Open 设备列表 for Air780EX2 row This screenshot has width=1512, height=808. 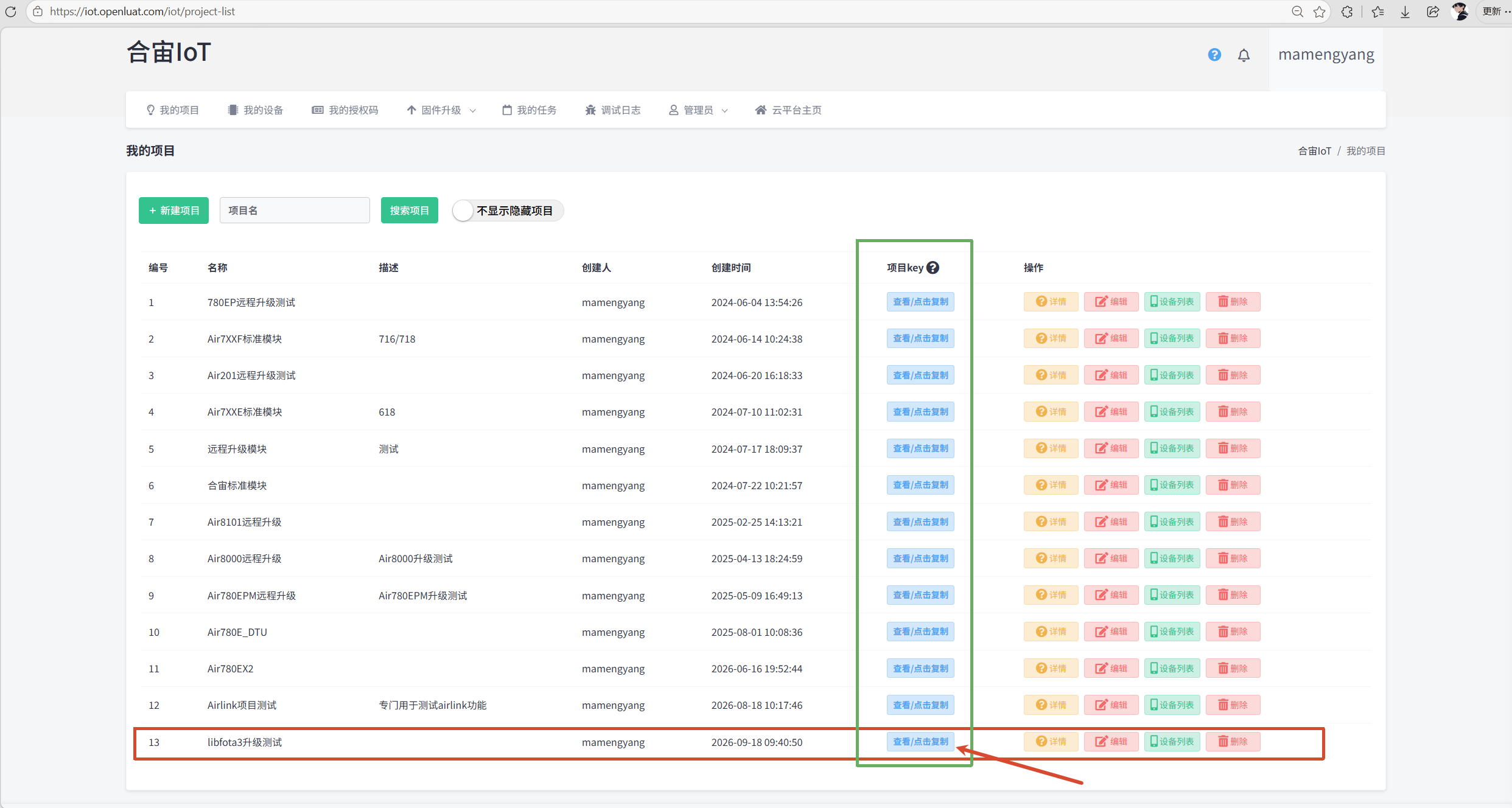click(x=1172, y=668)
